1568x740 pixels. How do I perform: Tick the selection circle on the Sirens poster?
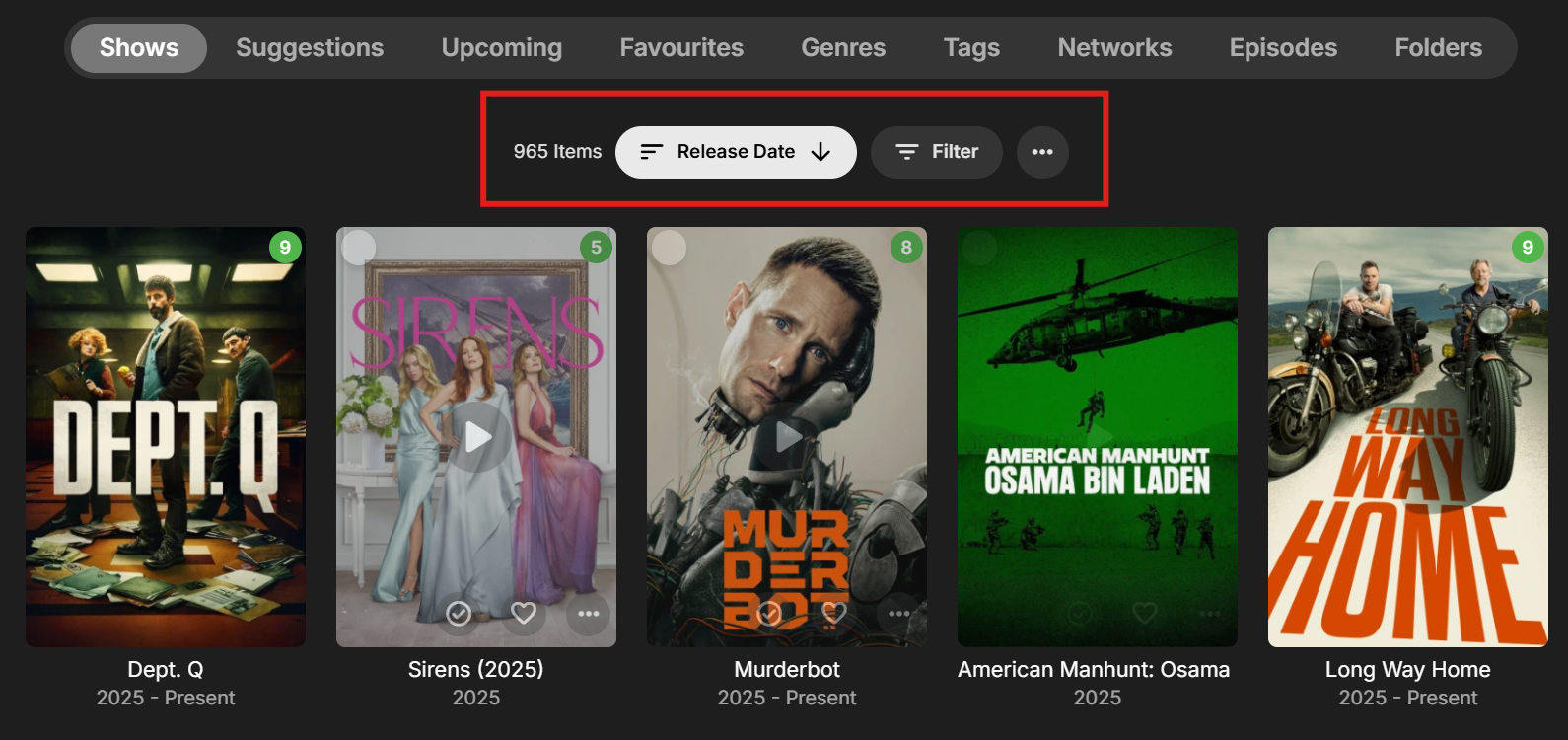(x=359, y=248)
